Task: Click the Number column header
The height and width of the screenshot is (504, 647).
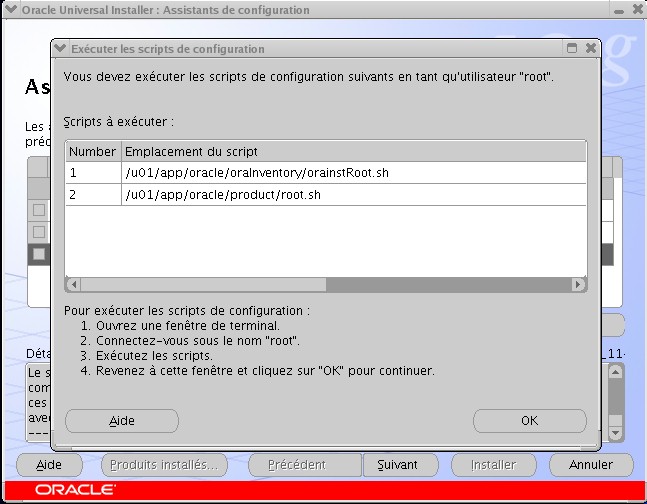Action: [x=93, y=151]
